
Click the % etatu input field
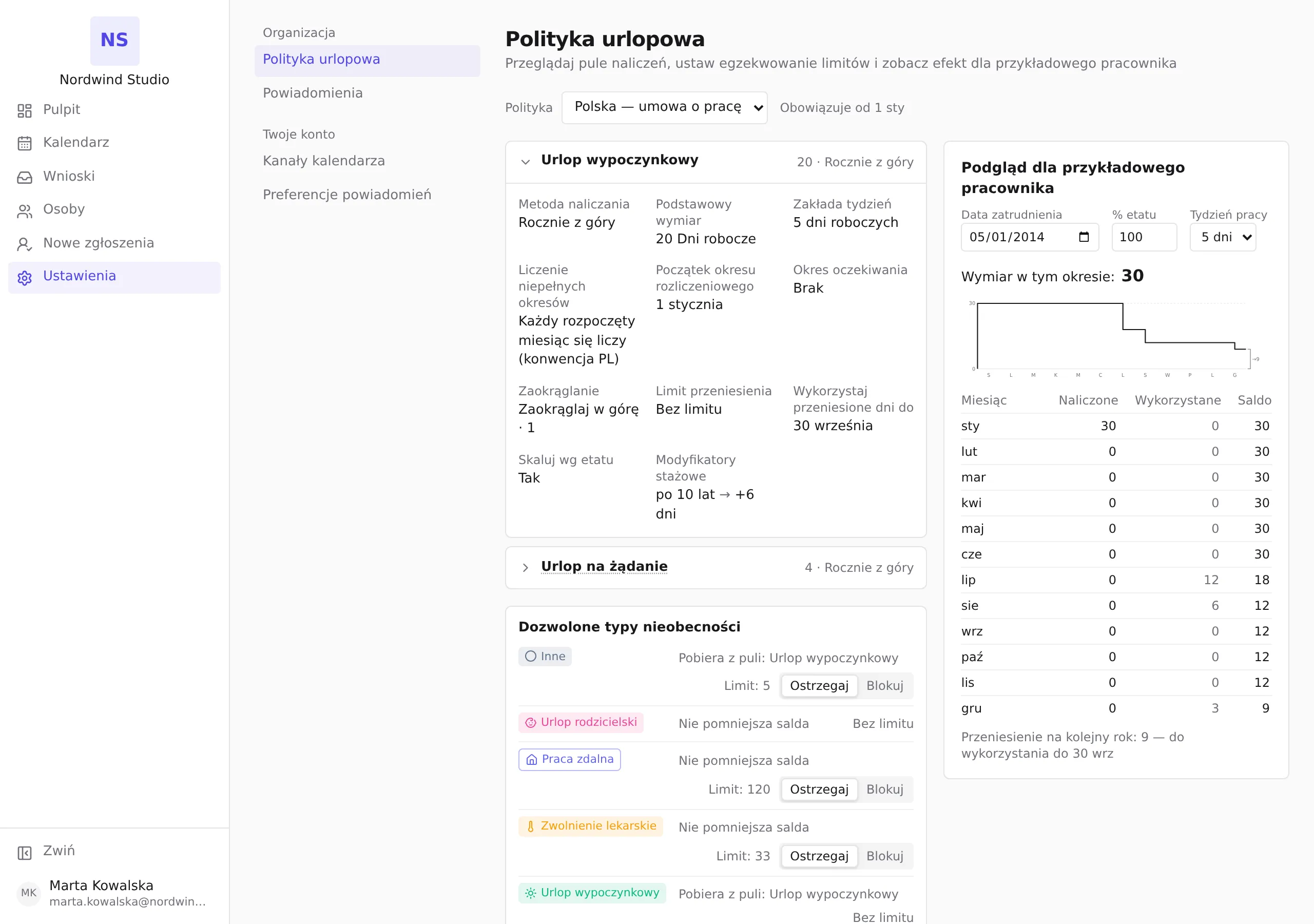click(1144, 237)
